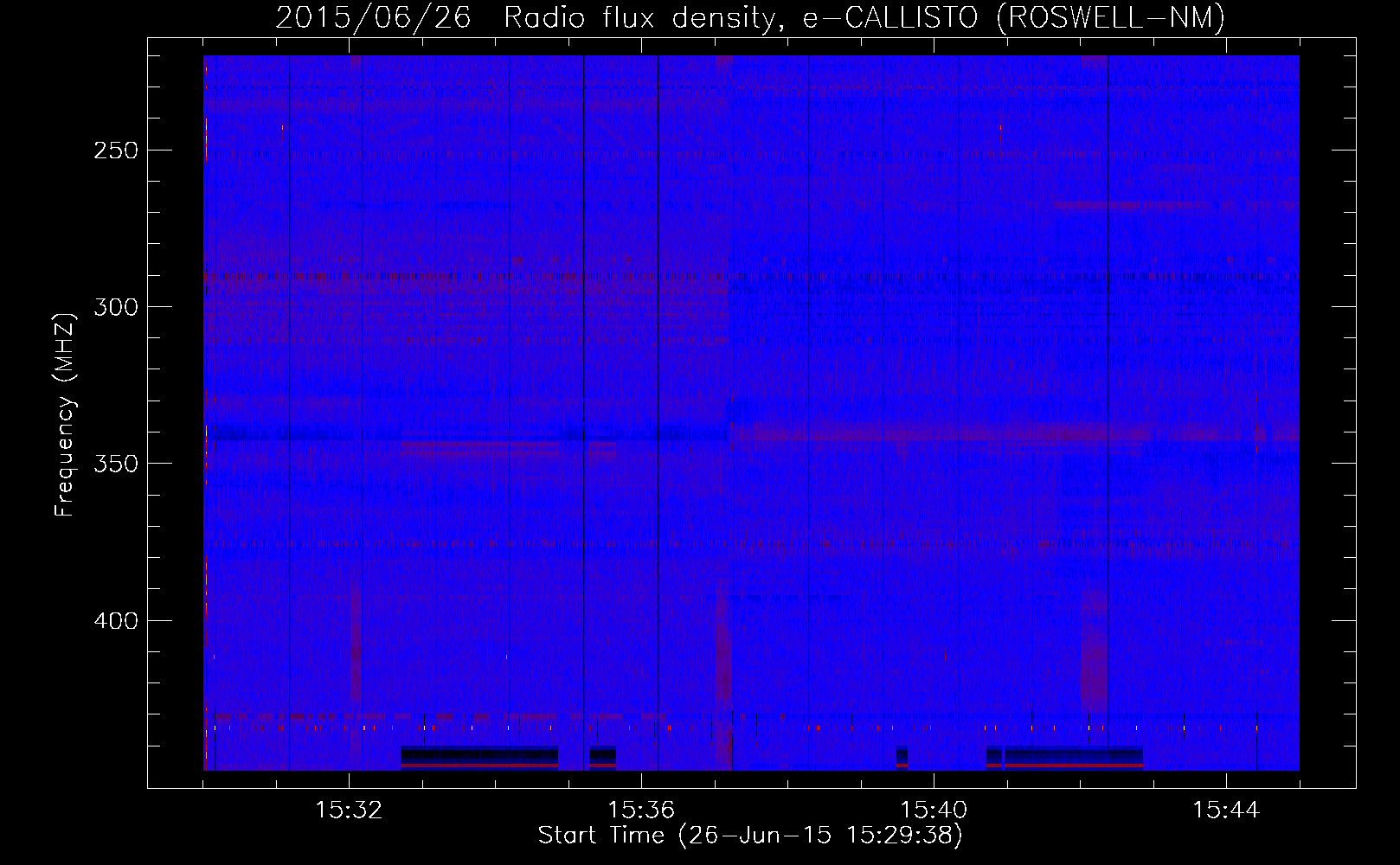Click the "Frequency (MHZ)" axis label
This screenshot has height=865, width=1400.
(x=65, y=415)
